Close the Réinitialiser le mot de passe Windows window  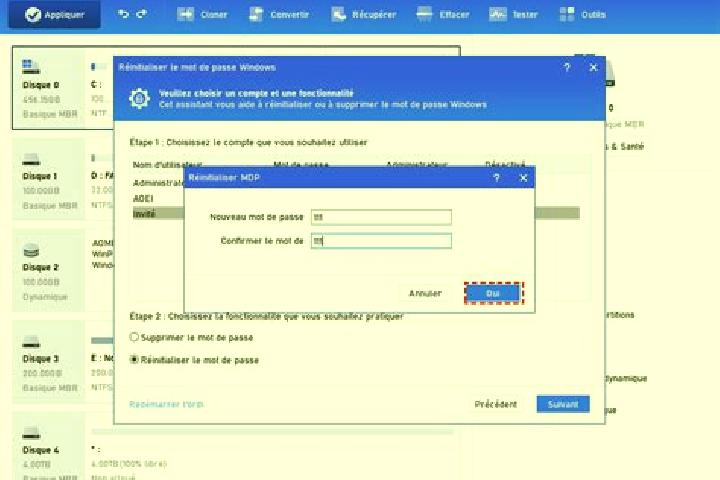pyautogui.click(x=593, y=68)
